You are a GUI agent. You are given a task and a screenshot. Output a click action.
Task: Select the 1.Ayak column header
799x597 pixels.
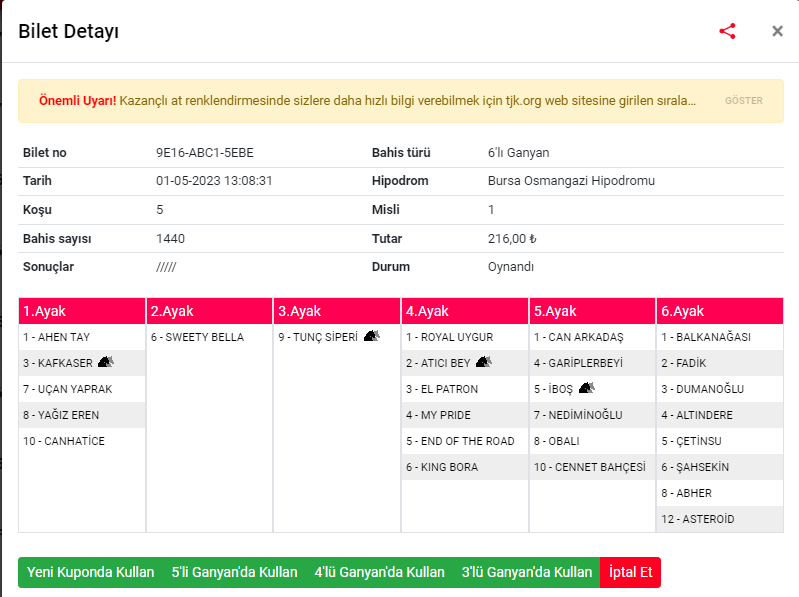click(x=82, y=311)
